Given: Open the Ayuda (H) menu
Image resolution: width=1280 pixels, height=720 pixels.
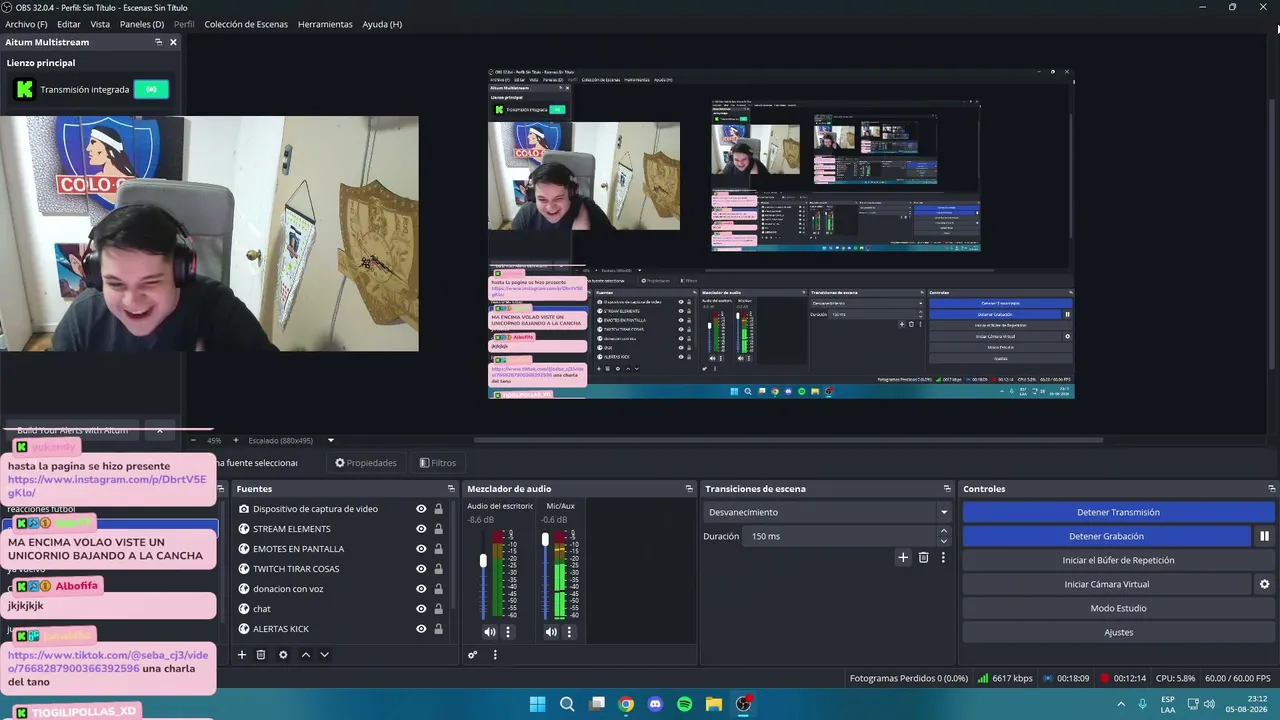Looking at the screenshot, I should (x=382, y=24).
